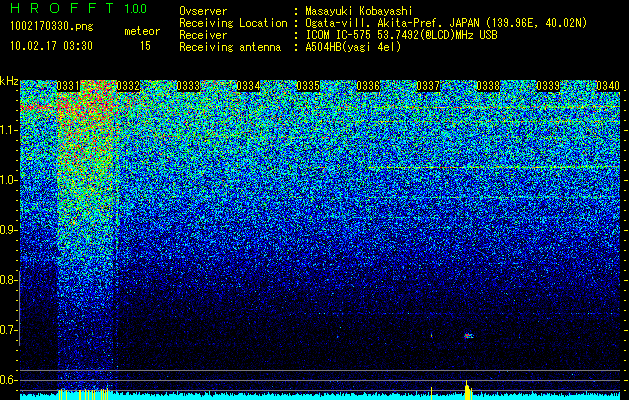Screen dimensions: 629x400
Task: Click the kHz axis unit label
Action: [x=9, y=81]
